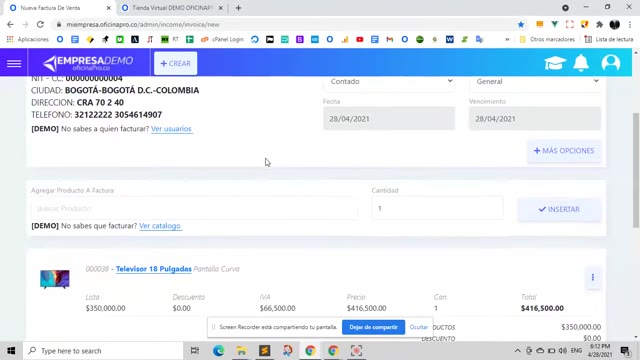Click the Cantidad input field

[438, 209]
